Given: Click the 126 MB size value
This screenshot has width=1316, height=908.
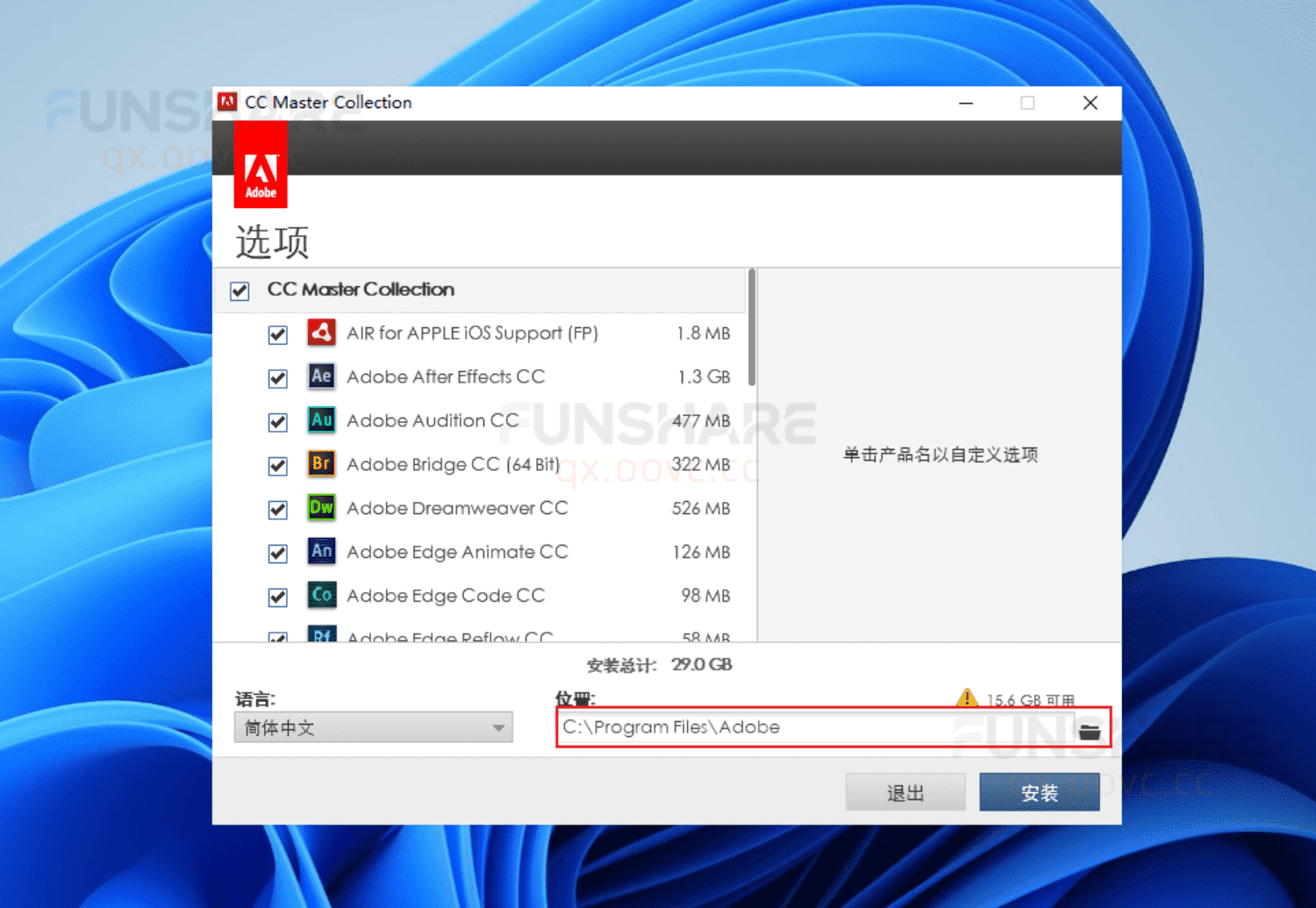Looking at the screenshot, I should (702, 552).
